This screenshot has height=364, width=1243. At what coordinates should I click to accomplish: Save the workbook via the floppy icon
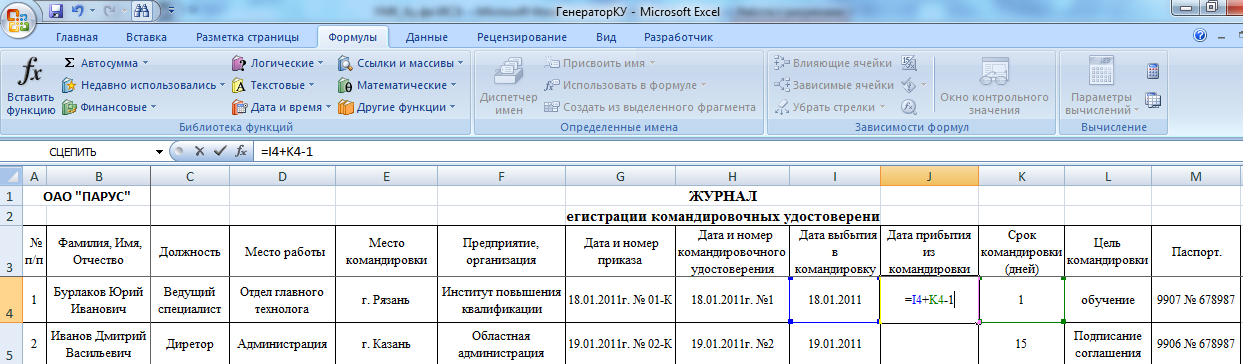[x=56, y=10]
